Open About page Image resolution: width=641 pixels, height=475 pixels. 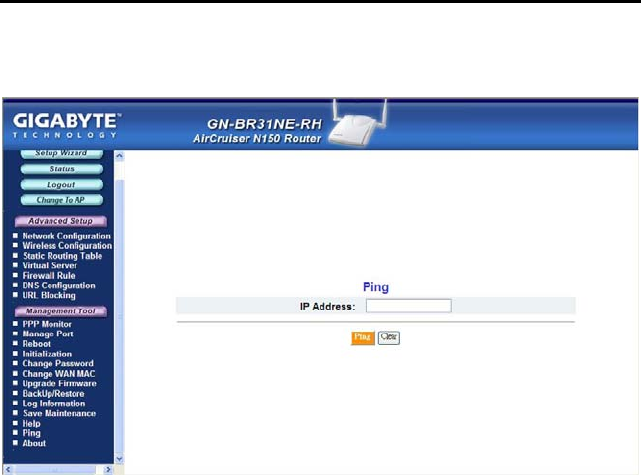click(34, 443)
